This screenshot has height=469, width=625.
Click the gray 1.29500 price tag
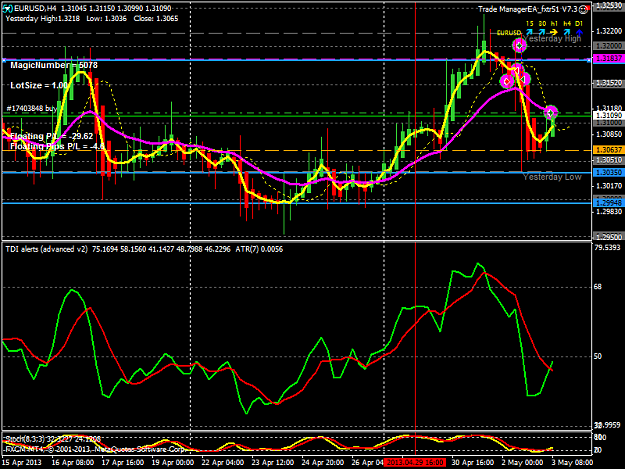click(x=609, y=237)
